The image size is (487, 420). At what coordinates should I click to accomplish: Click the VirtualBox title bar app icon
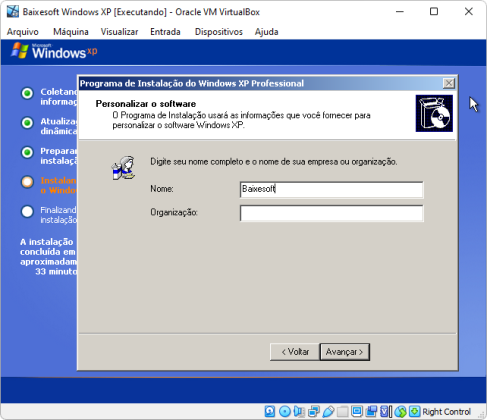(13, 11)
